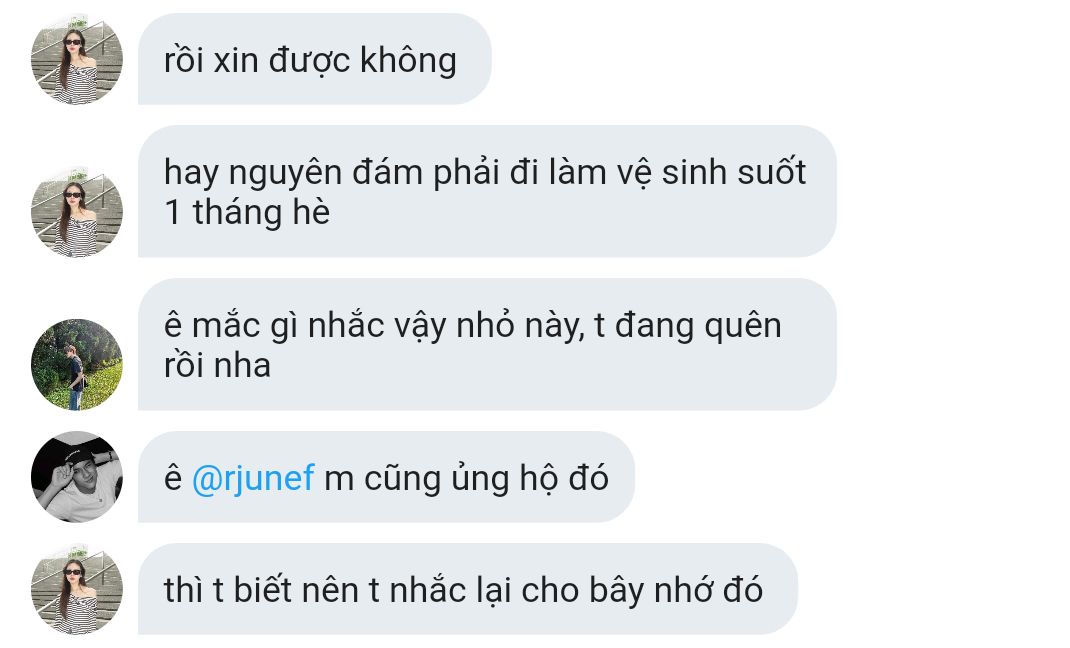The height and width of the screenshot is (648, 1070).
Task: Open the black-and-white cap avatar profile
Action: (77, 477)
